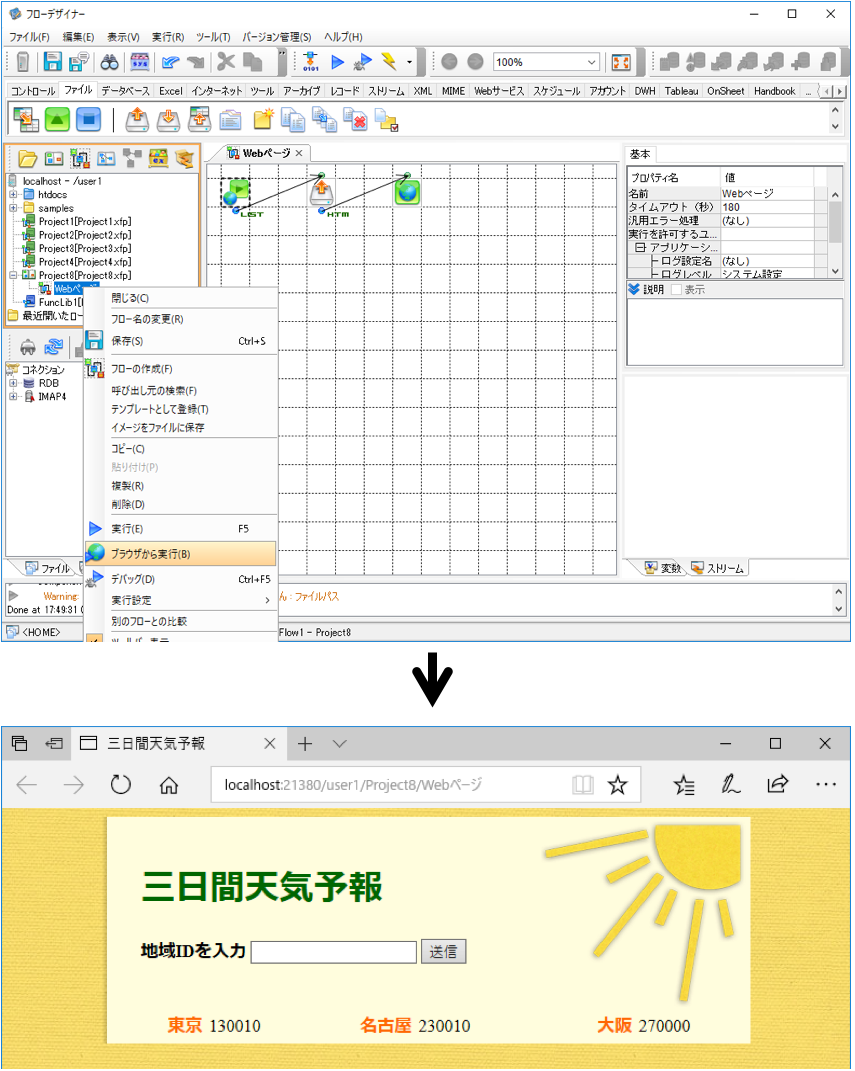Click the Save floppy disk toolbar icon
855x1071 pixels.
pyautogui.click(x=53, y=62)
